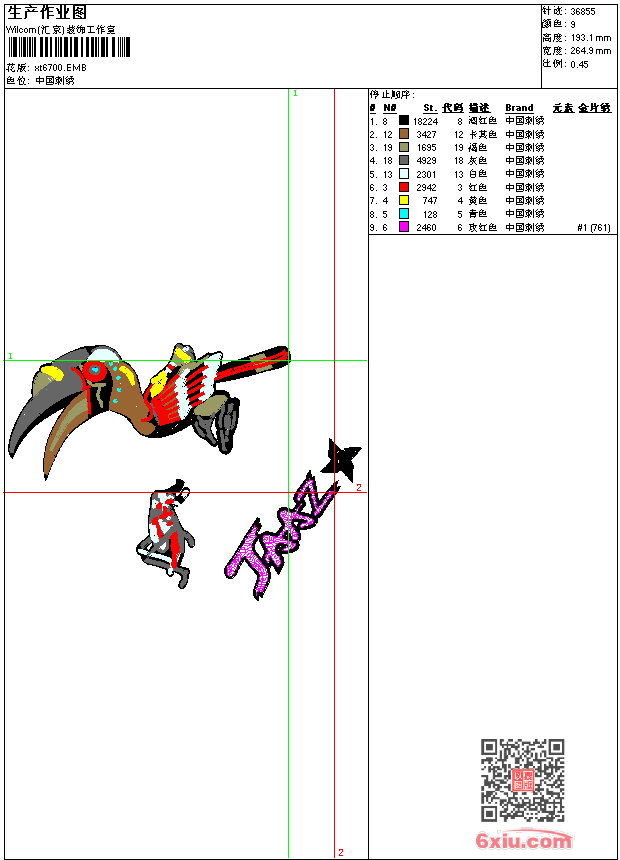Image resolution: width=620 pixels, height=860 pixels.
Task: Click the '金片绣' column header
Action: click(594, 108)
